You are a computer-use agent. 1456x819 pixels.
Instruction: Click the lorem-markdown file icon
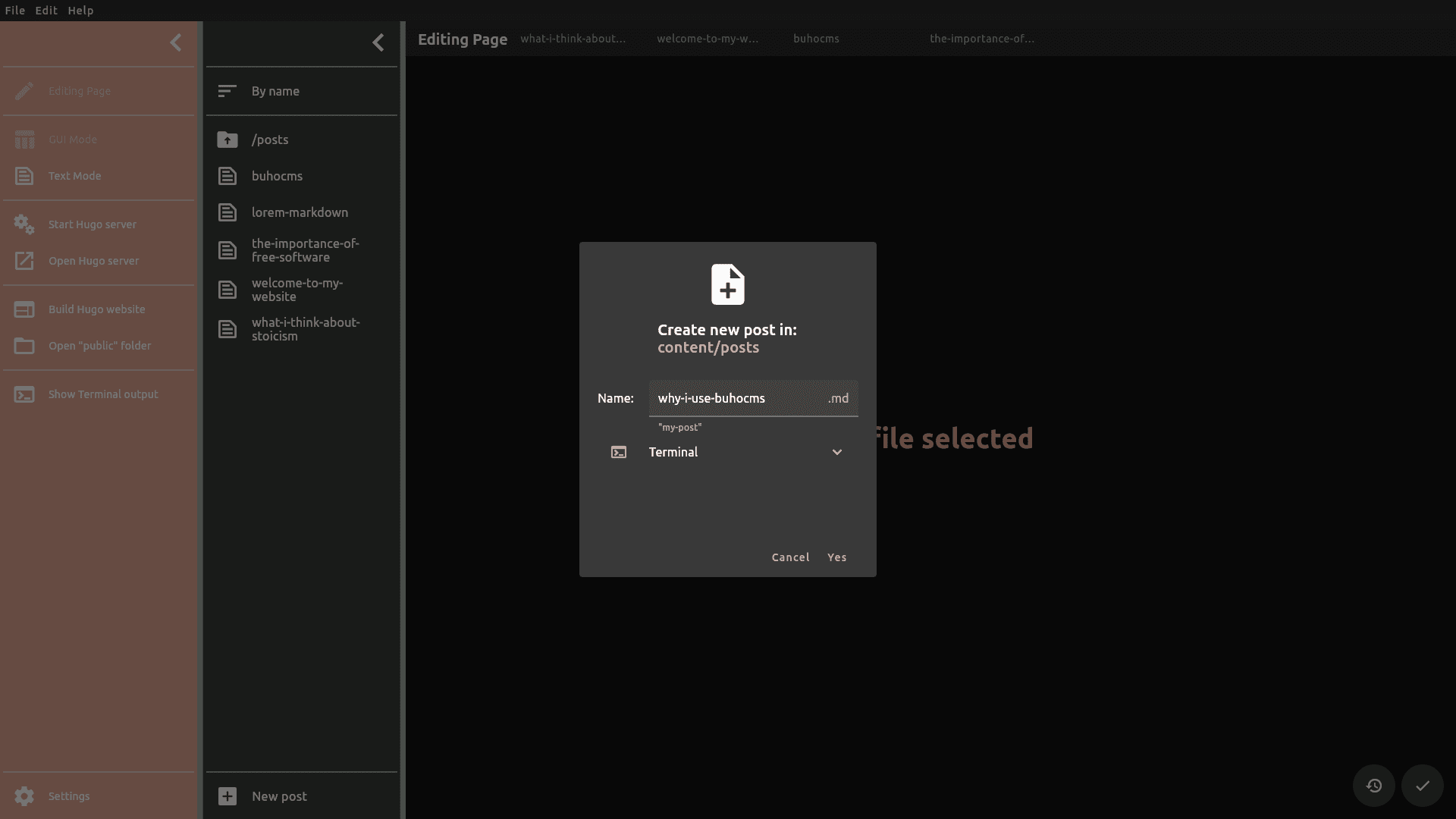227,212
